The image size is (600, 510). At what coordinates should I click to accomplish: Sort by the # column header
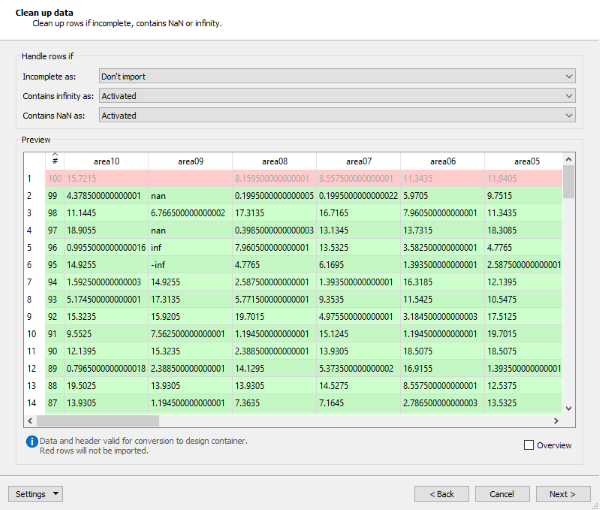pyautogui.click(x=55, y=161)
